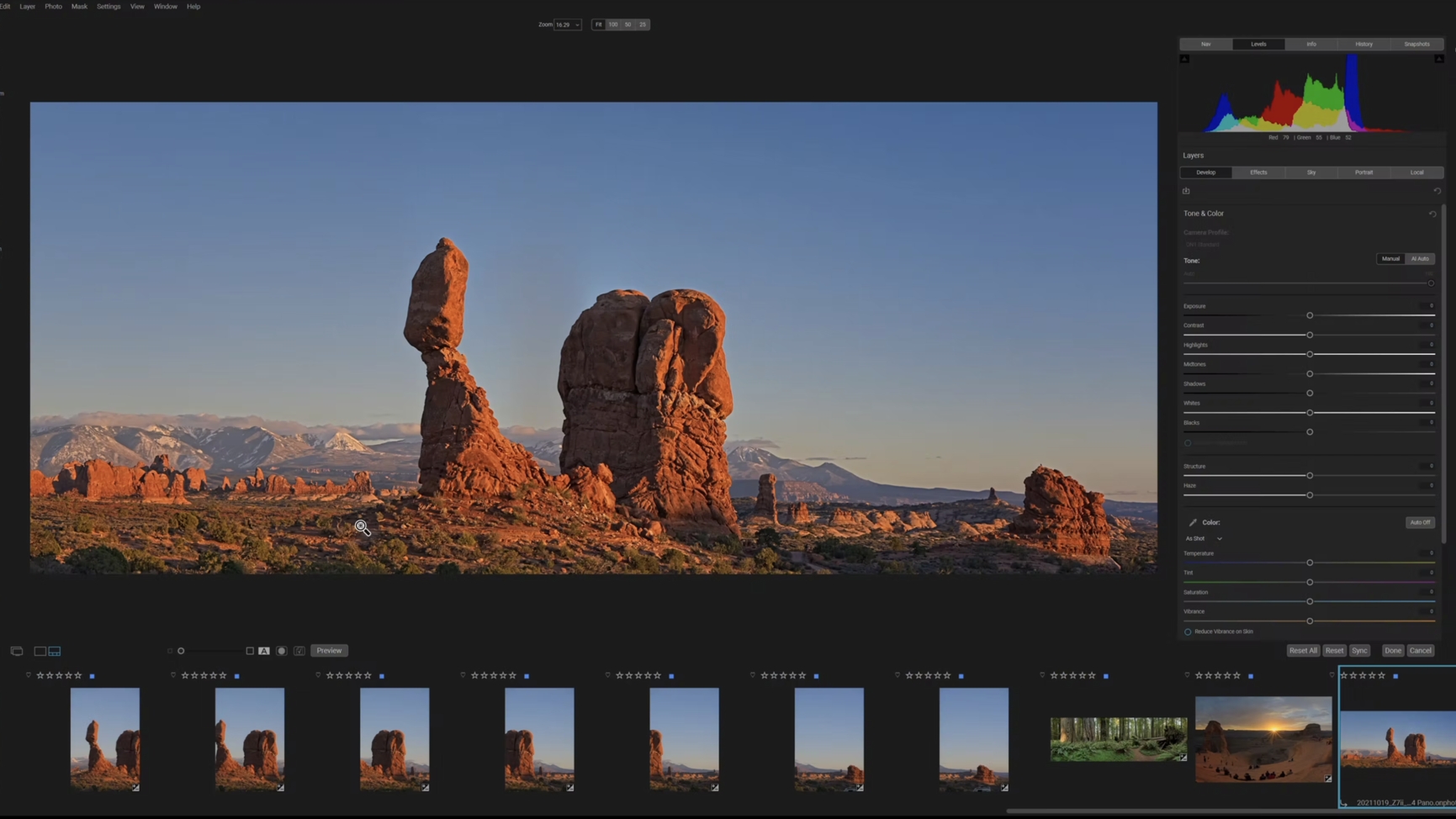
Task: Switch Tone mode to Manual
Action: pos(1390,259)
